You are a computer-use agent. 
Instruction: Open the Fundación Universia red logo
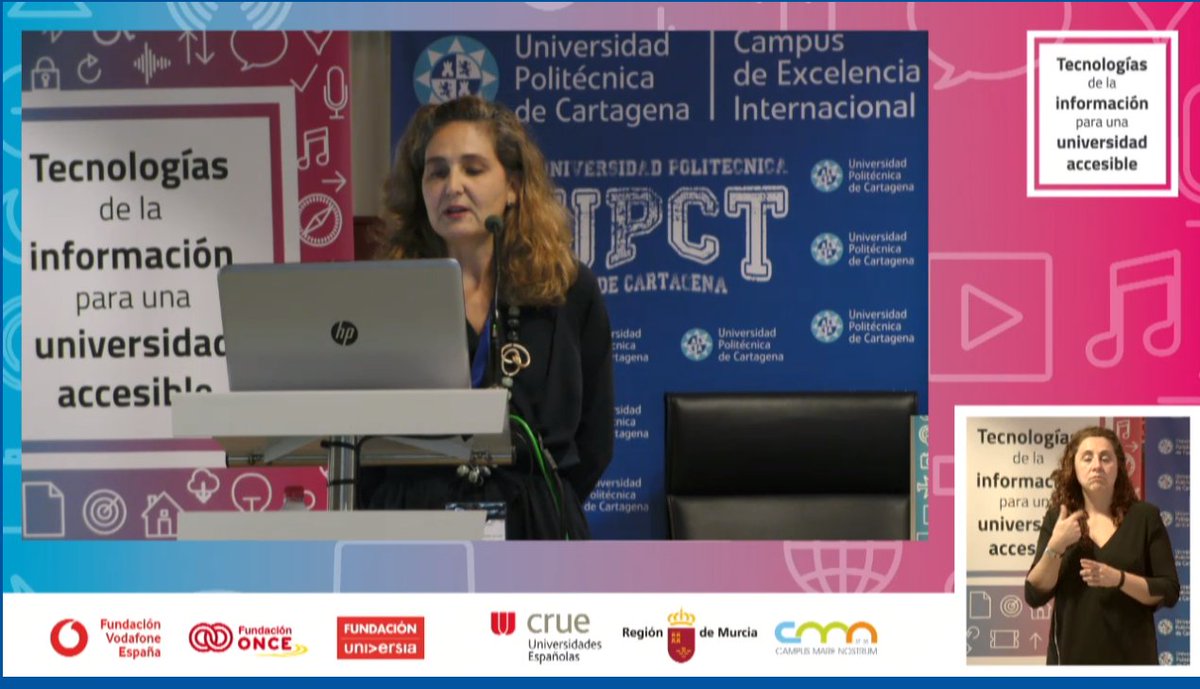point(380,638)
